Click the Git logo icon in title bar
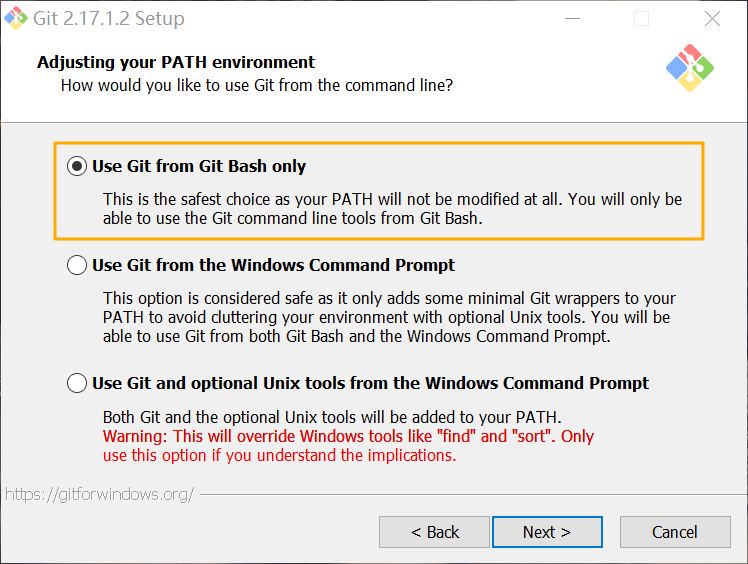748x564 pixels. click(x=16, y=18)
